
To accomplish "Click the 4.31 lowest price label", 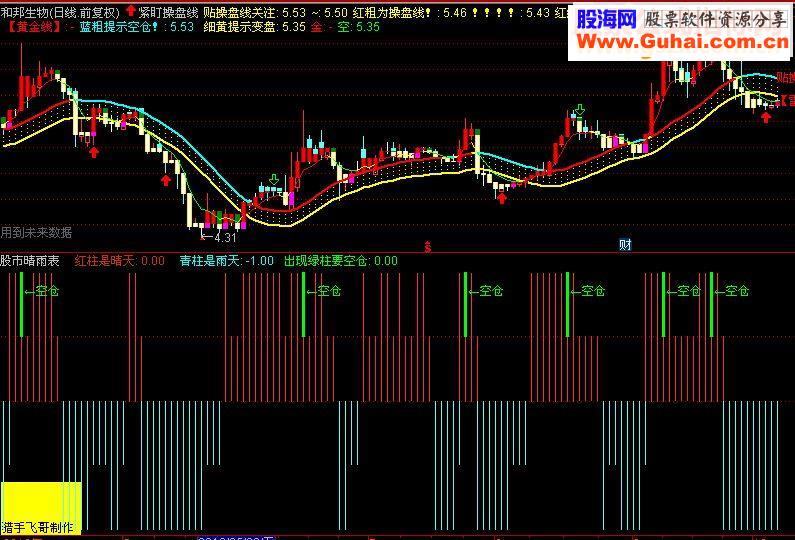I will pos(225,237).
